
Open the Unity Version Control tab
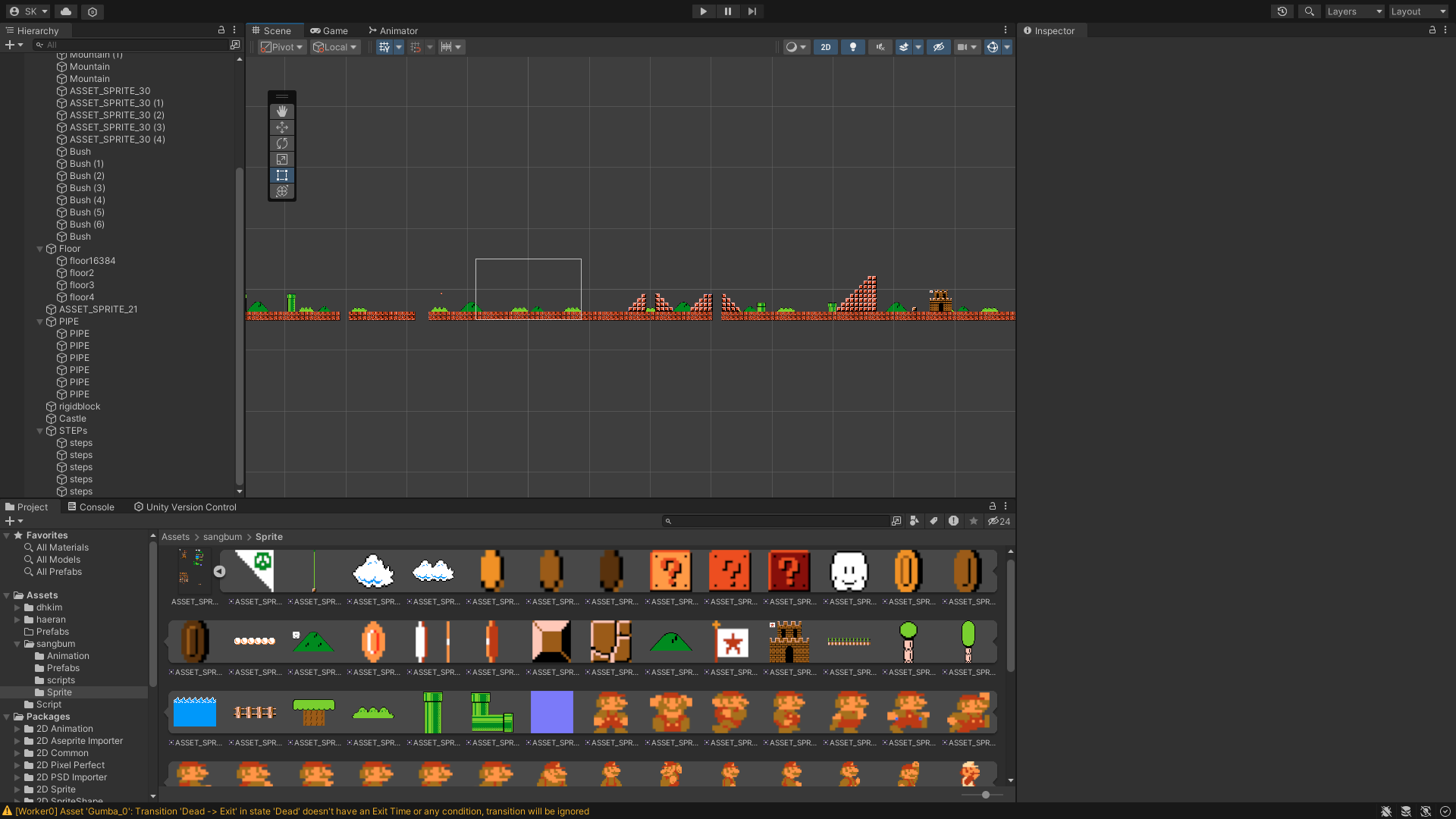185,507
